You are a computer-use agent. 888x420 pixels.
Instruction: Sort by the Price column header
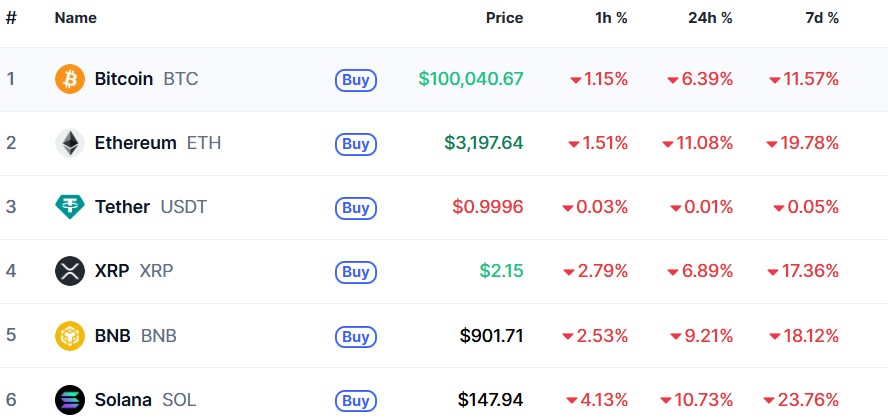coord(504,18)
